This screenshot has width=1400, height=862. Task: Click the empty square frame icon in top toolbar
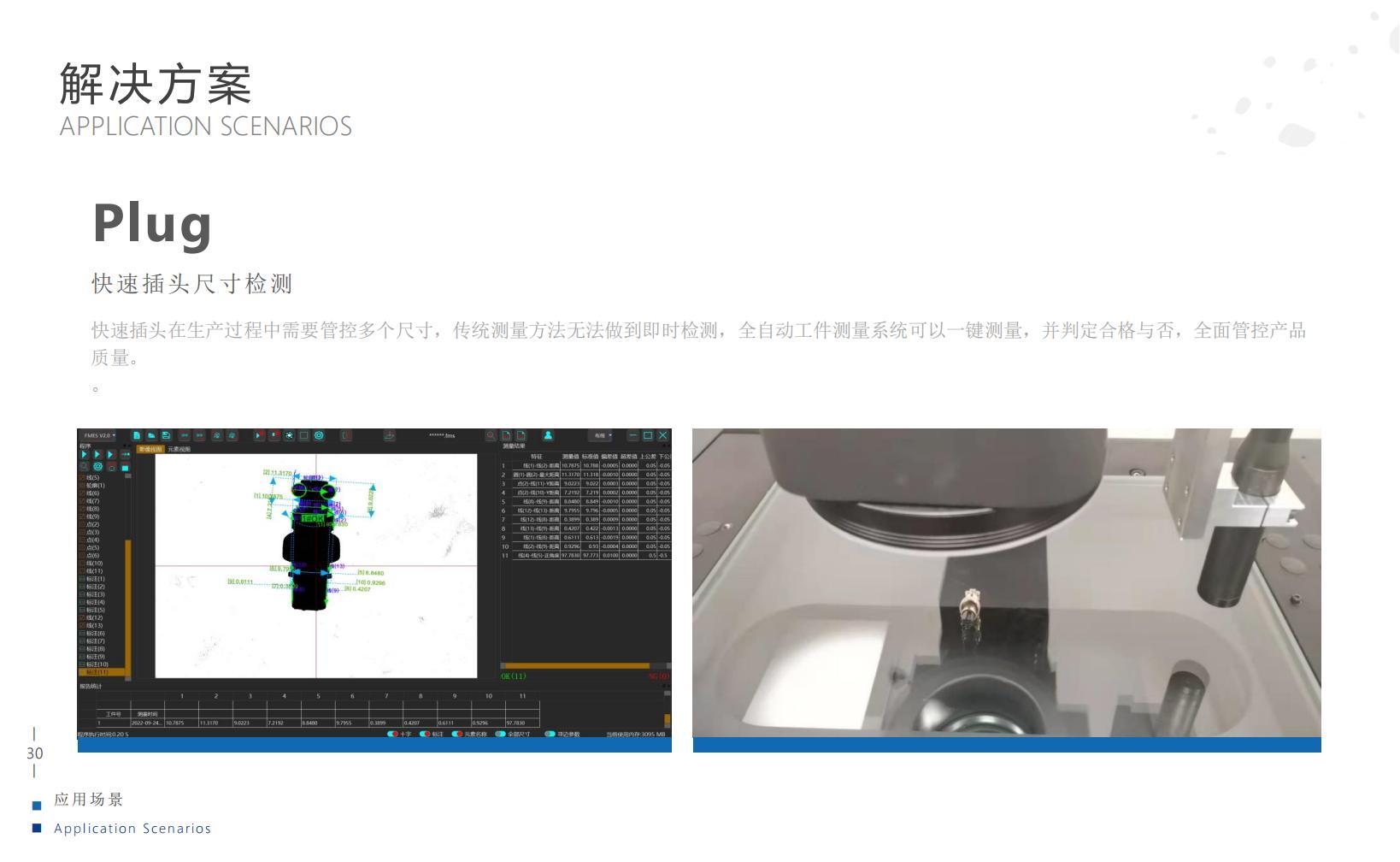303,435
